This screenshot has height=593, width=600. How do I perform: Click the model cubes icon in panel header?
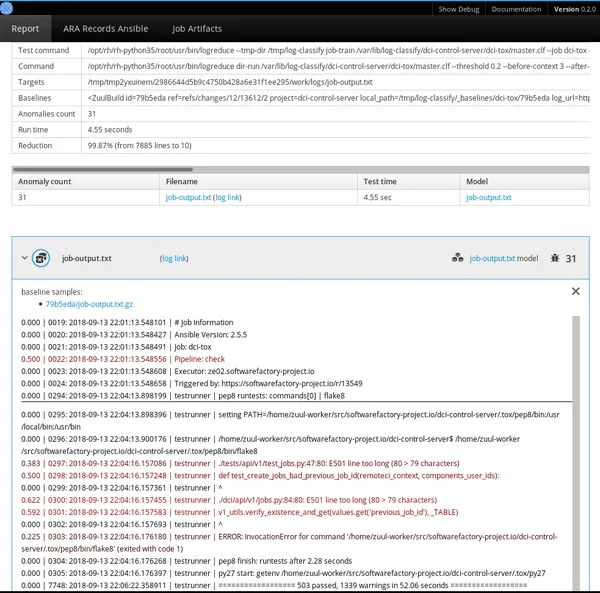(457, 258)
